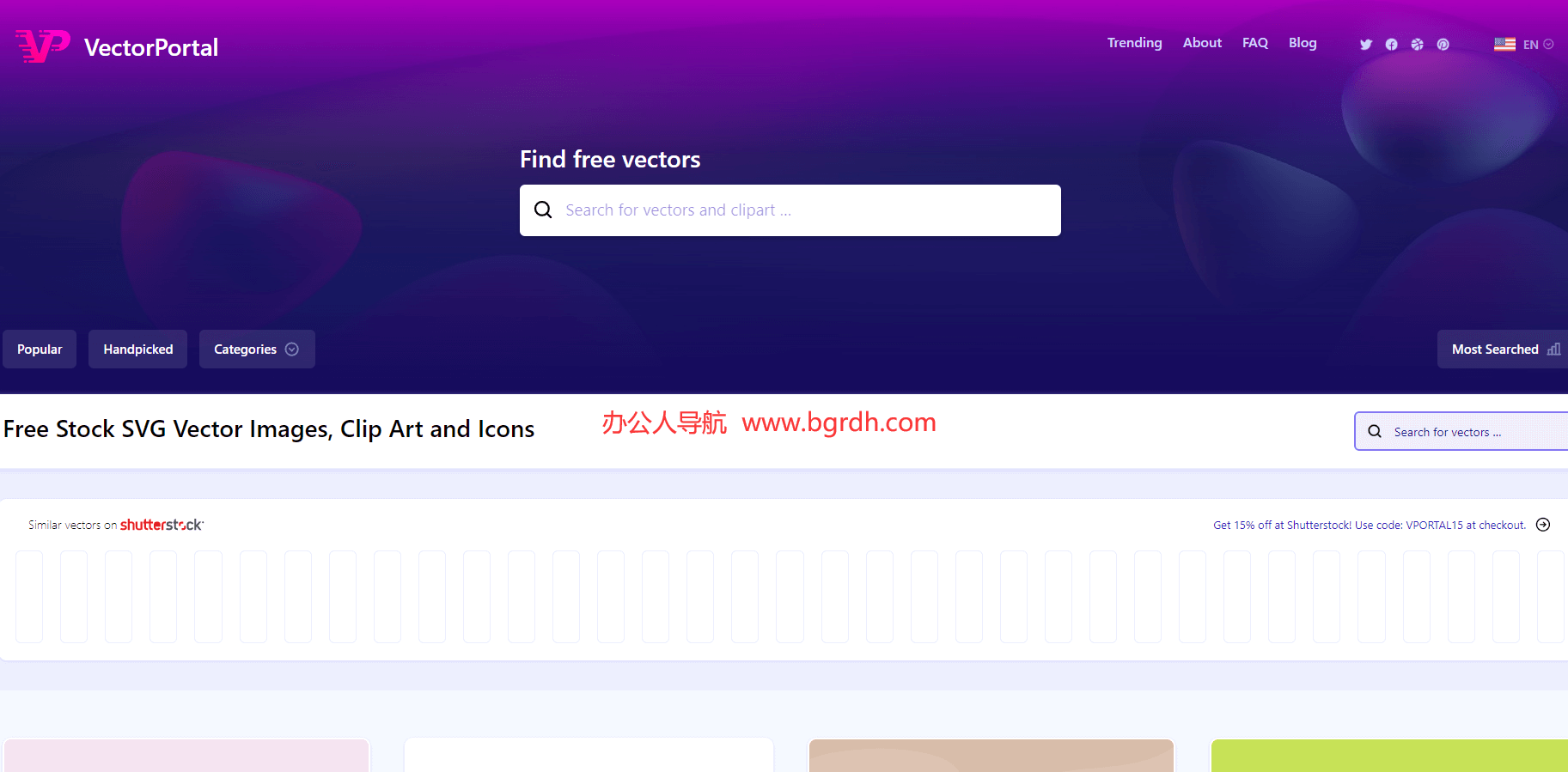Open the Pinterest social link
Viewport: 1568px width, 772px height.
[1443, 45]
